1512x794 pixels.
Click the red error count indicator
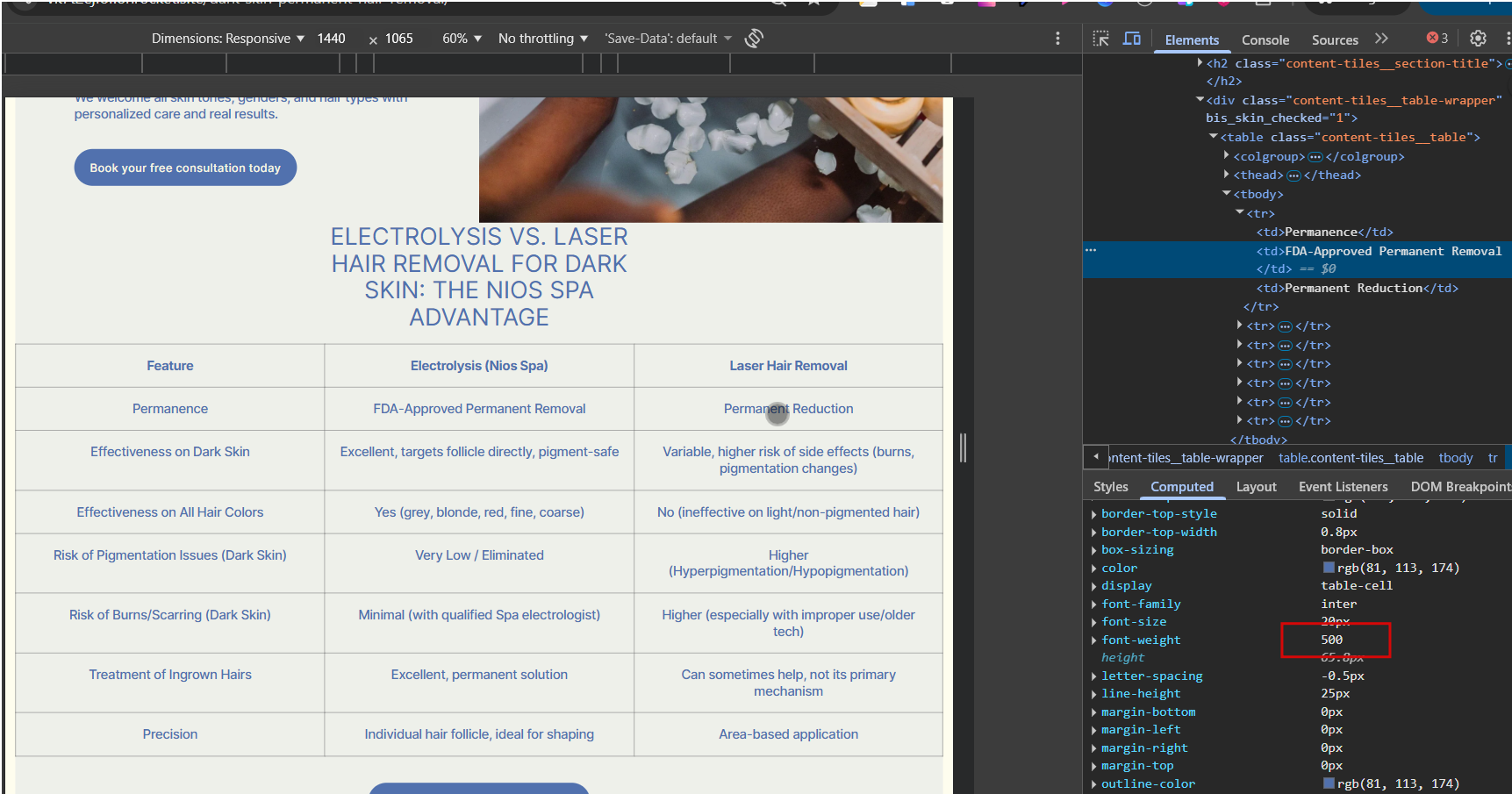pyautogui.click(x=1437, y=39)
